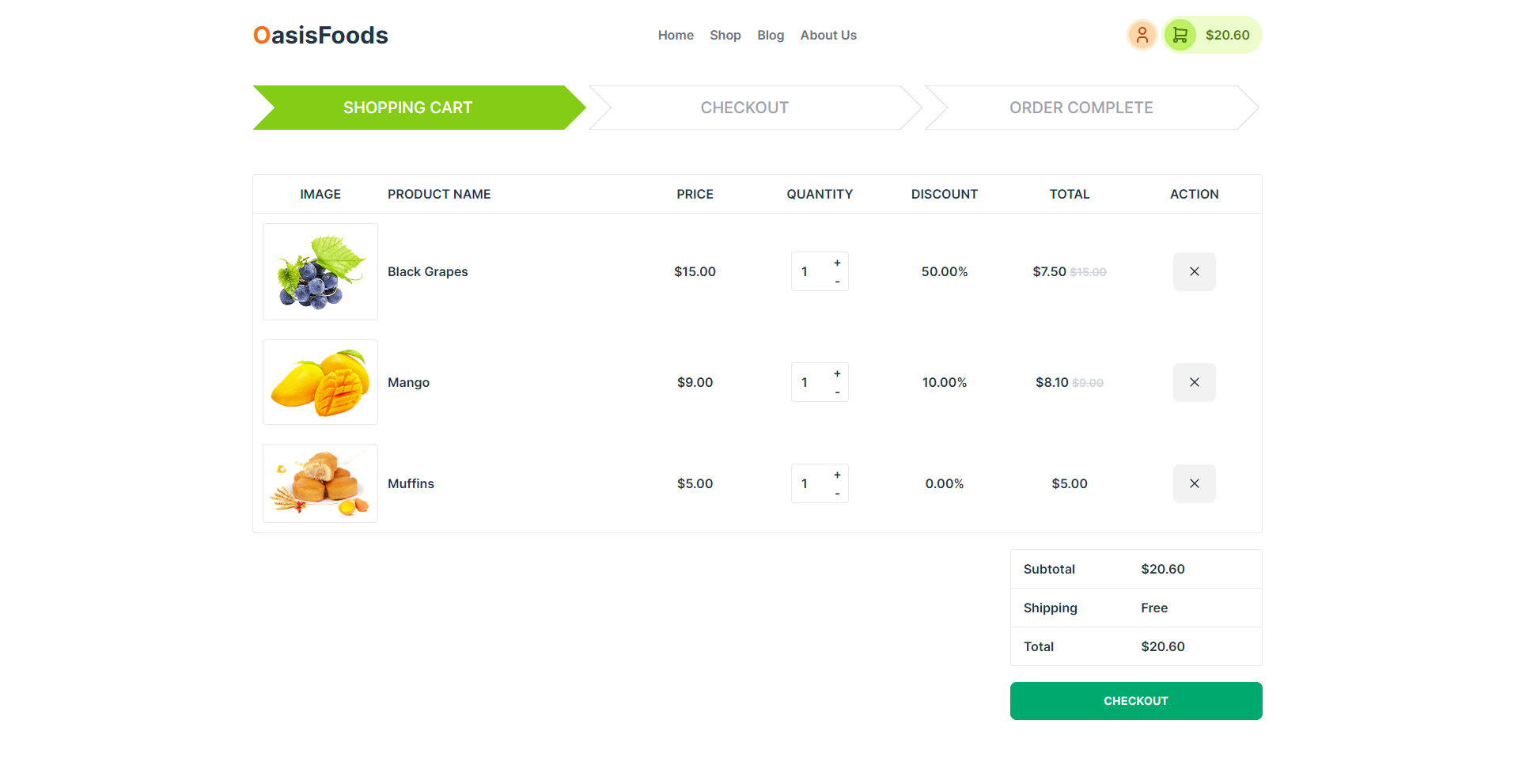Increase Black Grapes quantity with plus
1515x784 pixels.
pos(837,263)
